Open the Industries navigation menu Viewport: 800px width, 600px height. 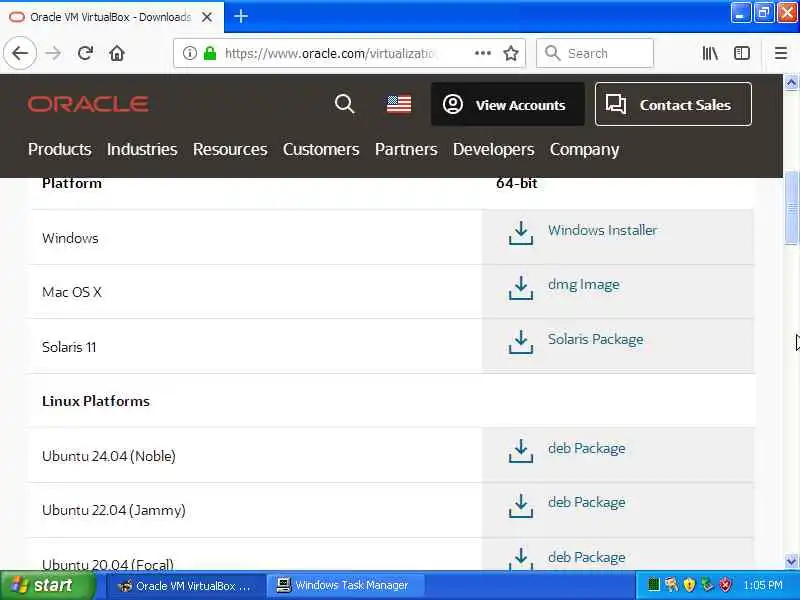click(x=142, y=149)
